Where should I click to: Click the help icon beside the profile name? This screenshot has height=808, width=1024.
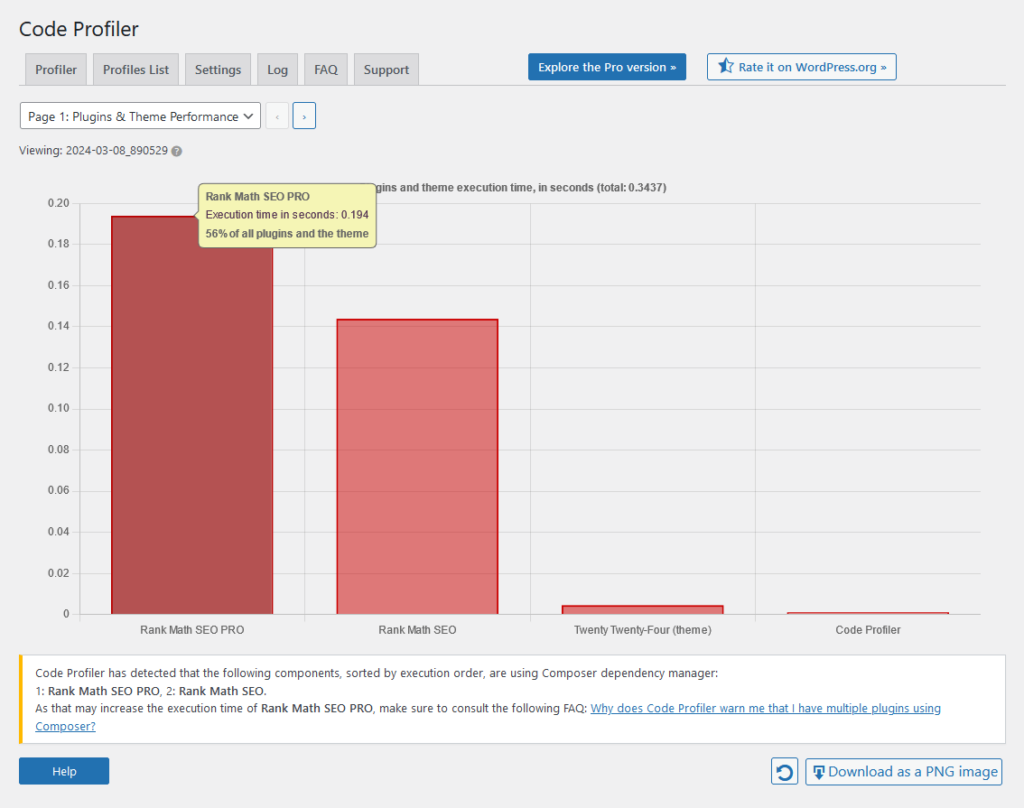coord(176,151)
